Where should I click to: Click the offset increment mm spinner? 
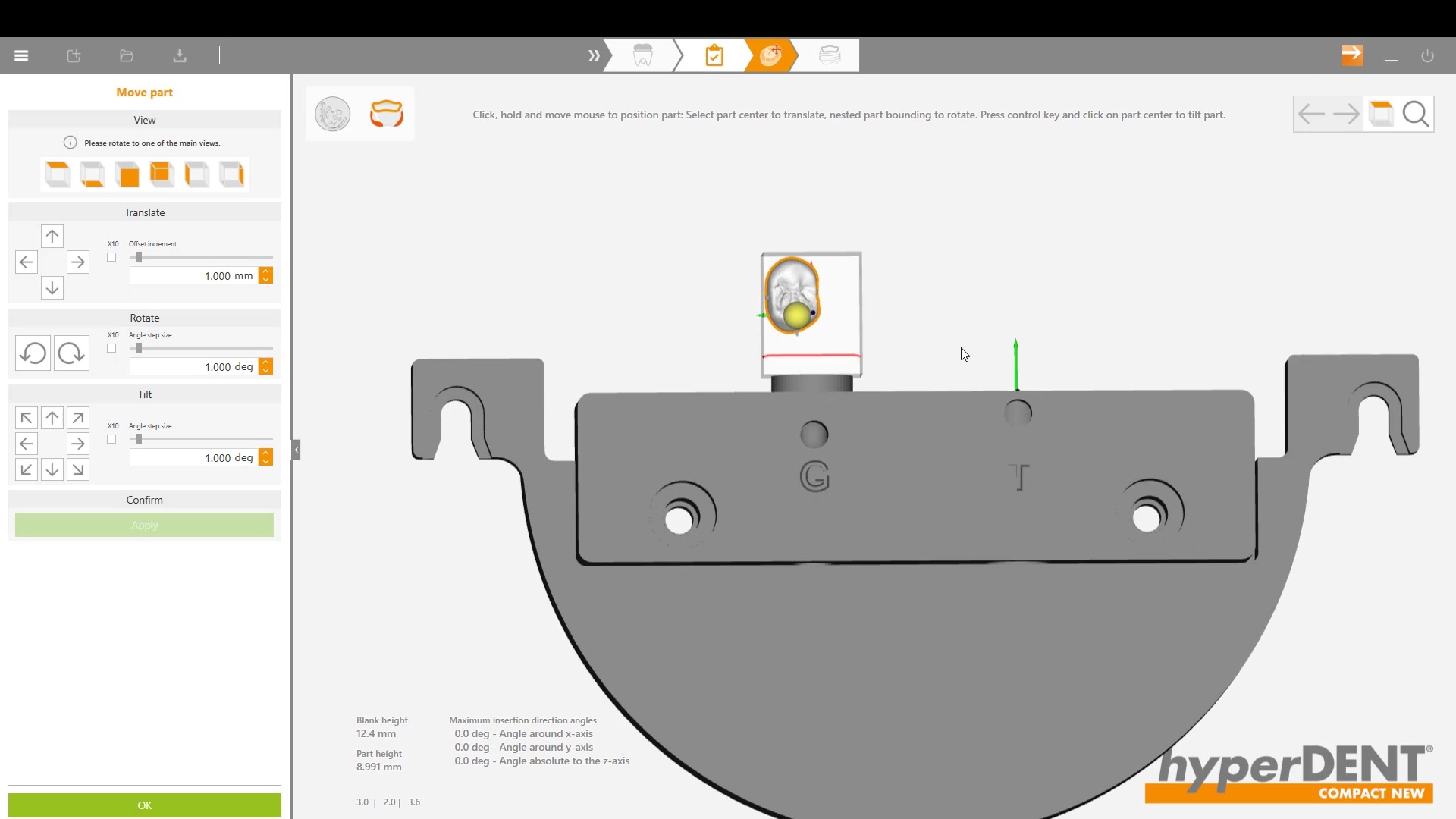pyautogui.click(x=265, y=276)
